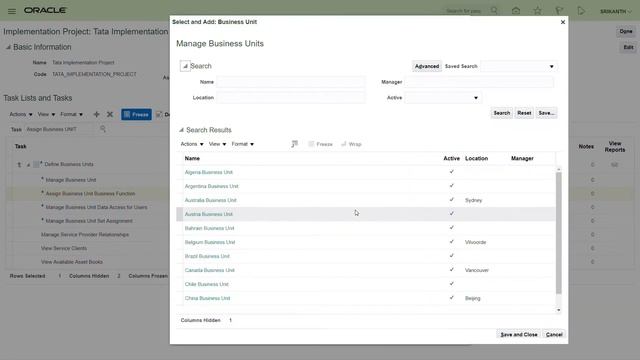The width and height of the screenshot is (640, 360).
Task: Open Algeria Business Unit link
Action: (209, 172)
